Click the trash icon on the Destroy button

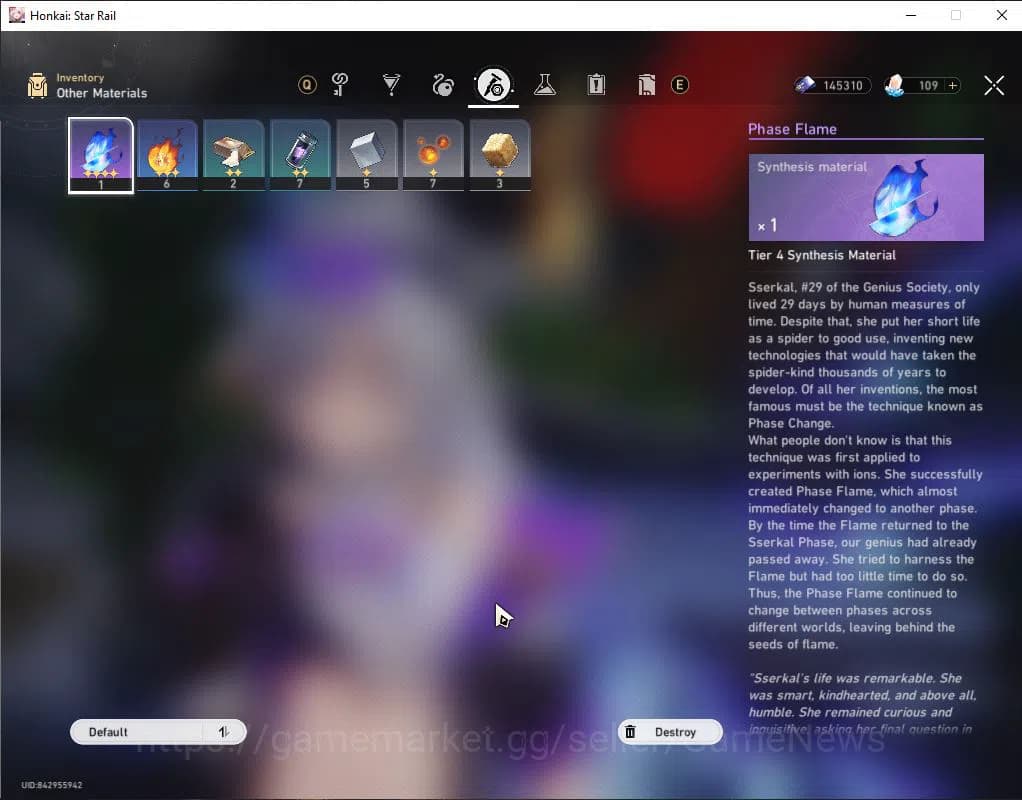pyautogui.click(x=630, y=732)
